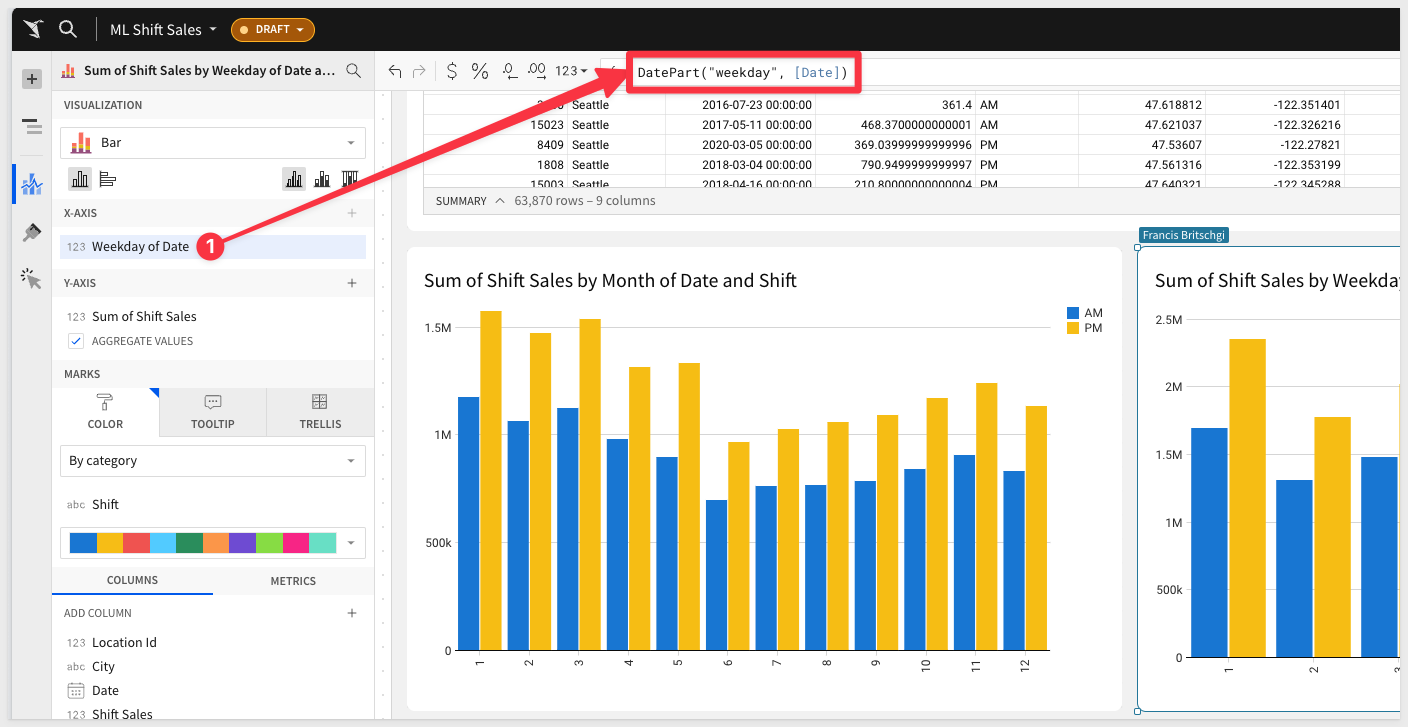Viewport: 1408px width, 727px height.
Task: Click the add element plus icon in sidebar
Action: [x=32, y=79]
